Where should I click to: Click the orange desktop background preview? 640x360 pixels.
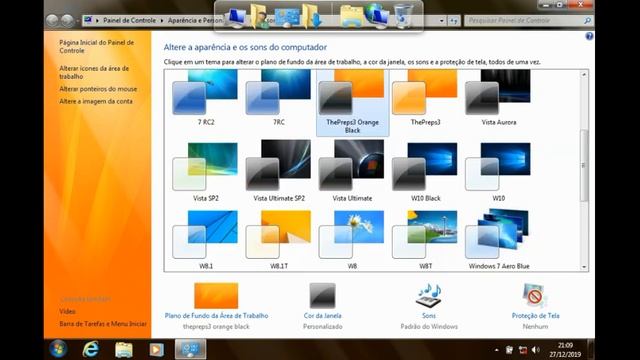point(216,296)
